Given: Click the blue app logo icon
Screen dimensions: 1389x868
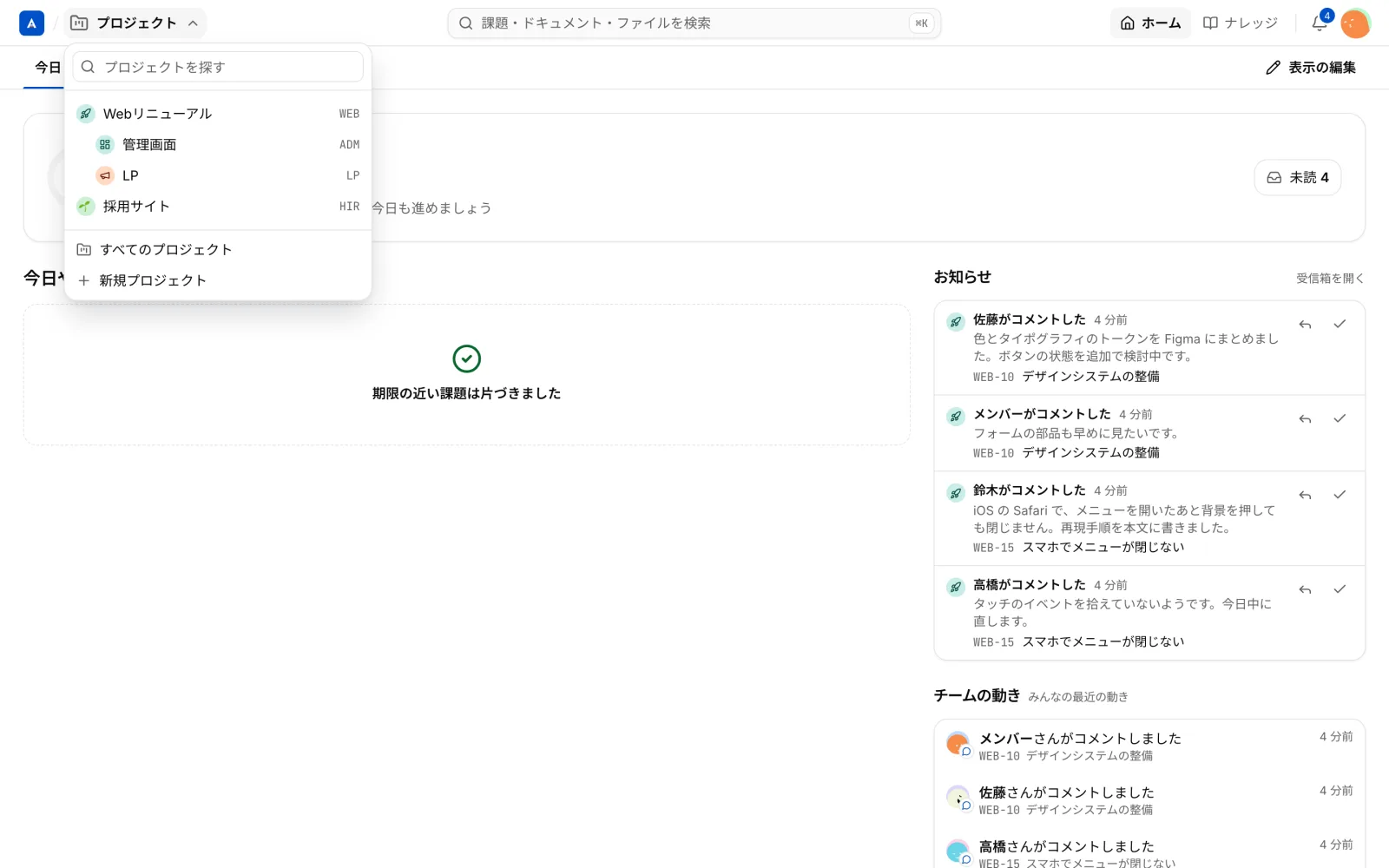Looking at the screenshot, I should [x=31, y=23].
